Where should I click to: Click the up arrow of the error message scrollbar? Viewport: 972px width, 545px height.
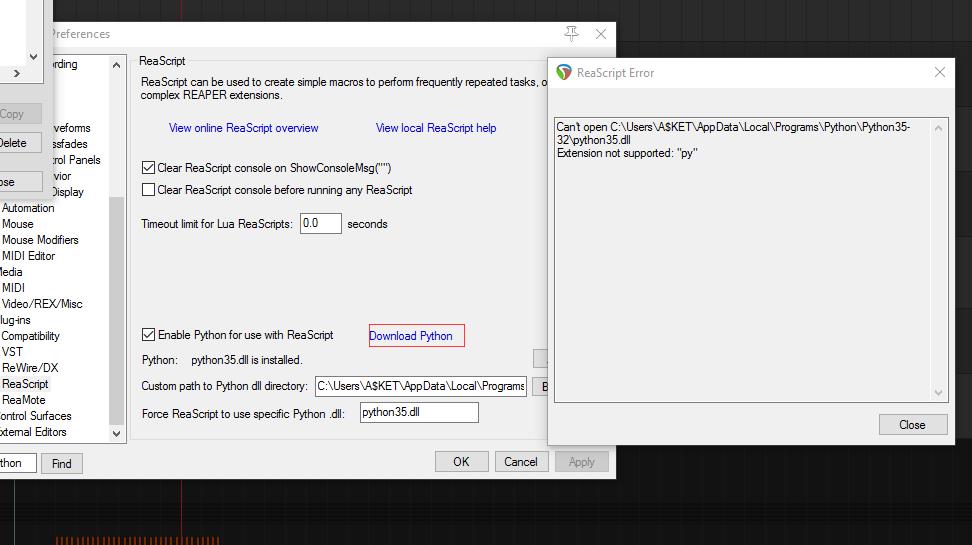click(938, 128)
